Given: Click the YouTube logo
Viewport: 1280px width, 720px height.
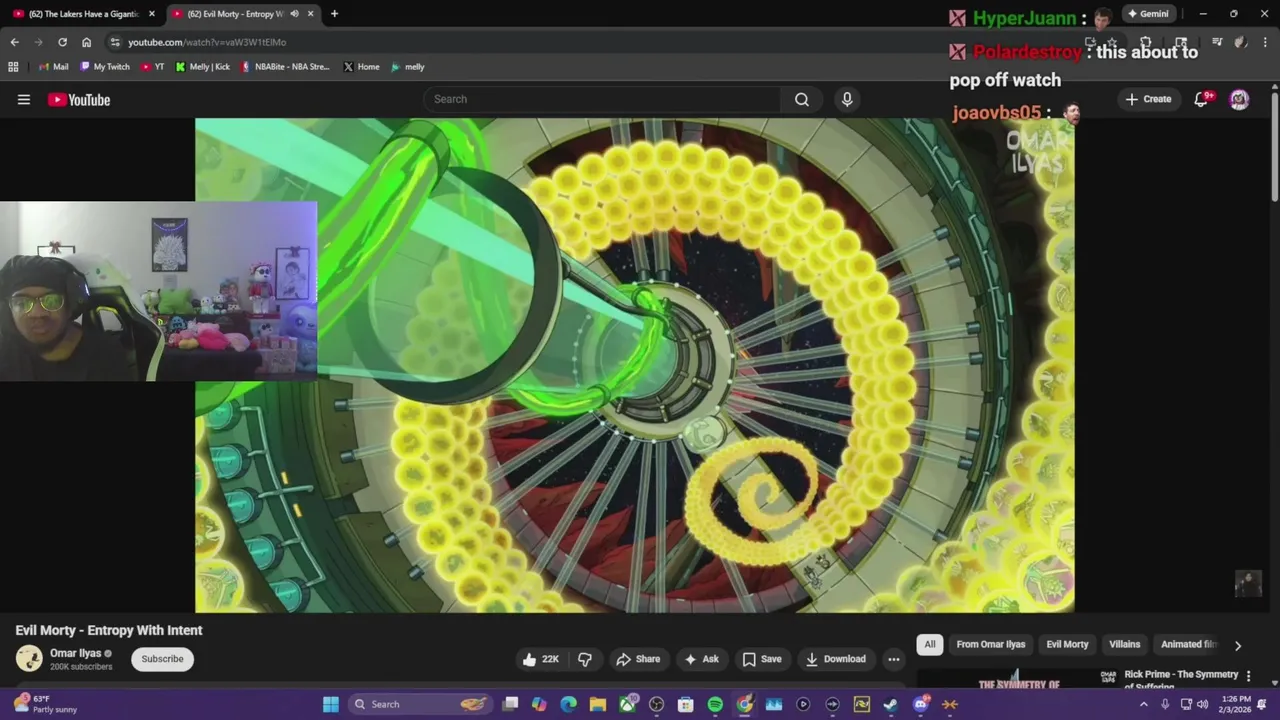Looking at the screenshot, I should click(79, 99).
